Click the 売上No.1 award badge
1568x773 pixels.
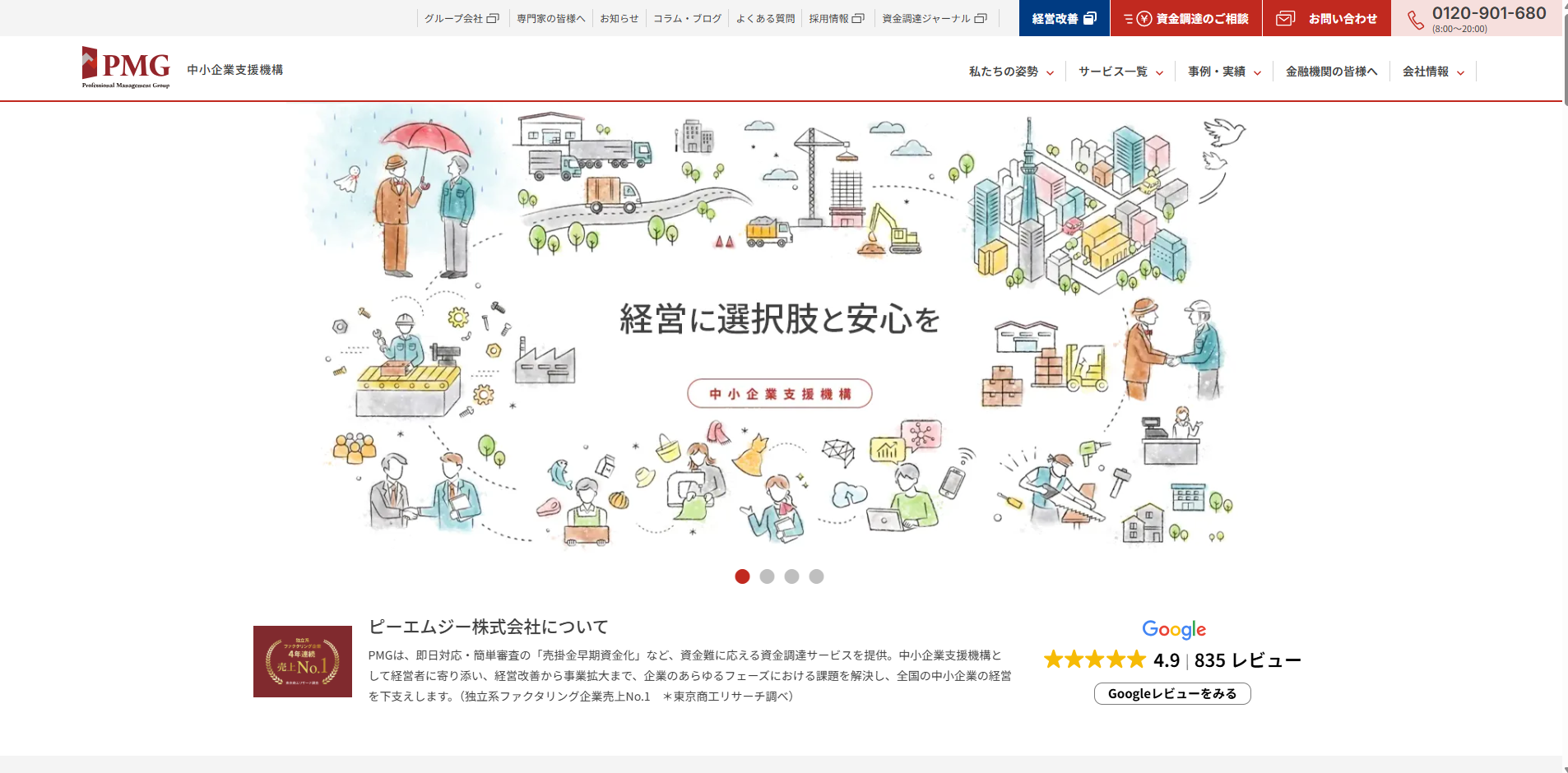(303, 662)
